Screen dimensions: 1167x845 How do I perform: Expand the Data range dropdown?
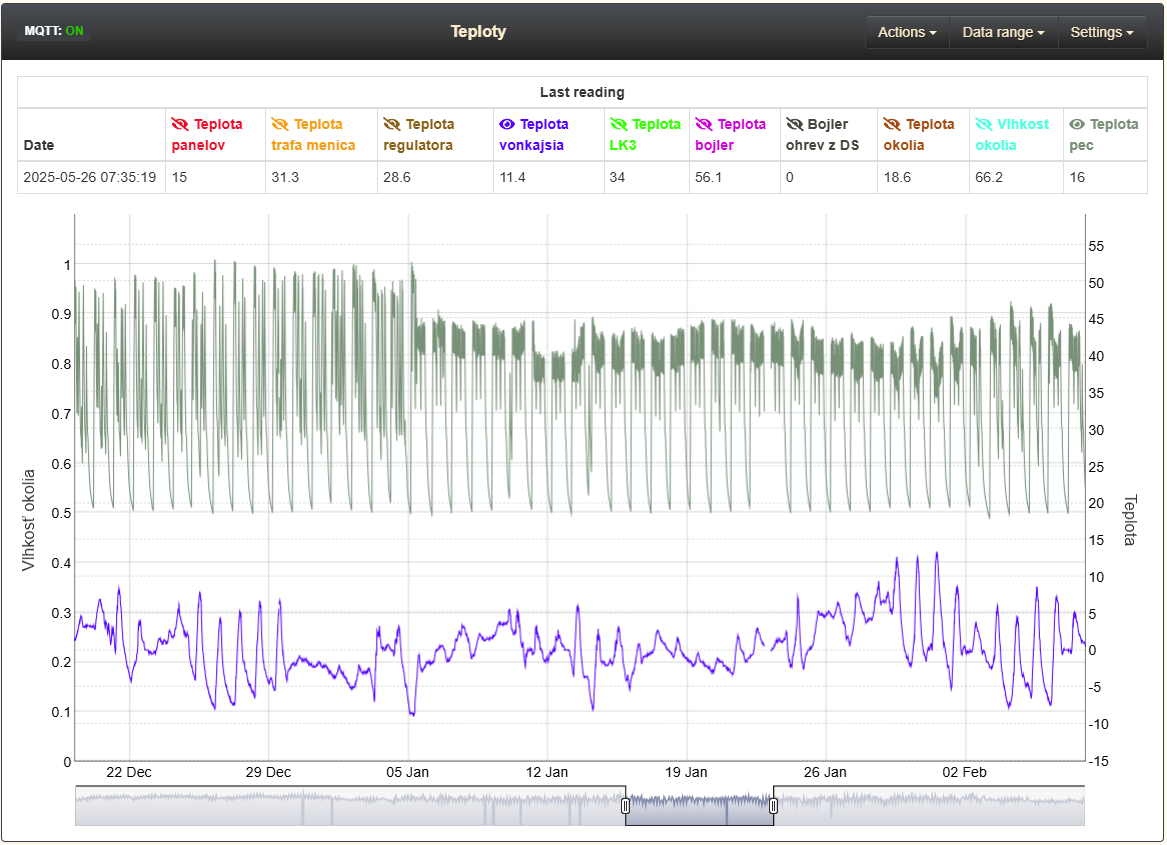click(1003, 32)
